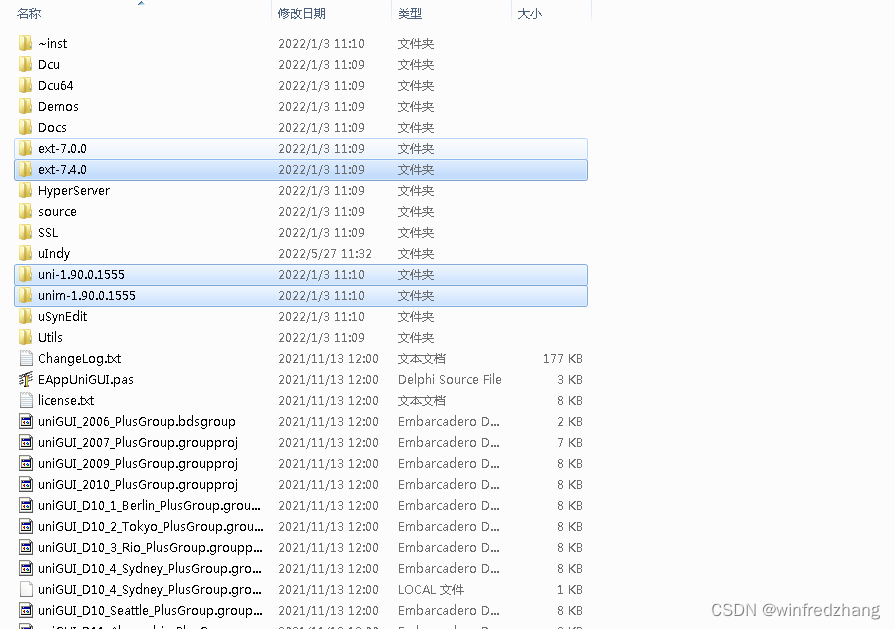Click the Dcu64 folder icon
This screenshot has width=895, height=629.
26,86
